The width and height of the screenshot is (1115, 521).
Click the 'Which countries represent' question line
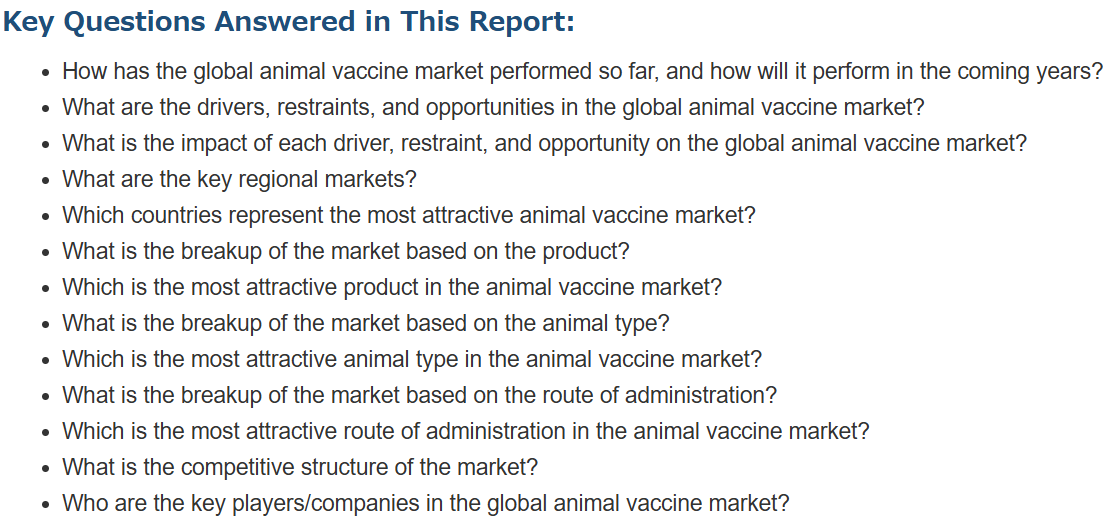pos(409,215)
